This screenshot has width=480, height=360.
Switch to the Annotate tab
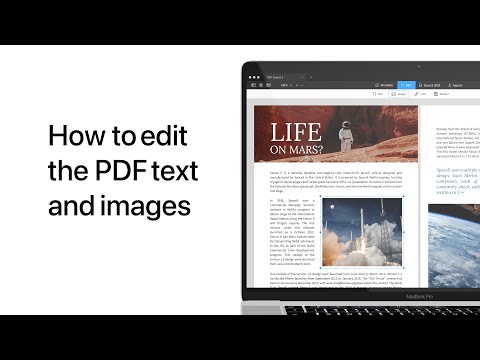coord(384,85)
